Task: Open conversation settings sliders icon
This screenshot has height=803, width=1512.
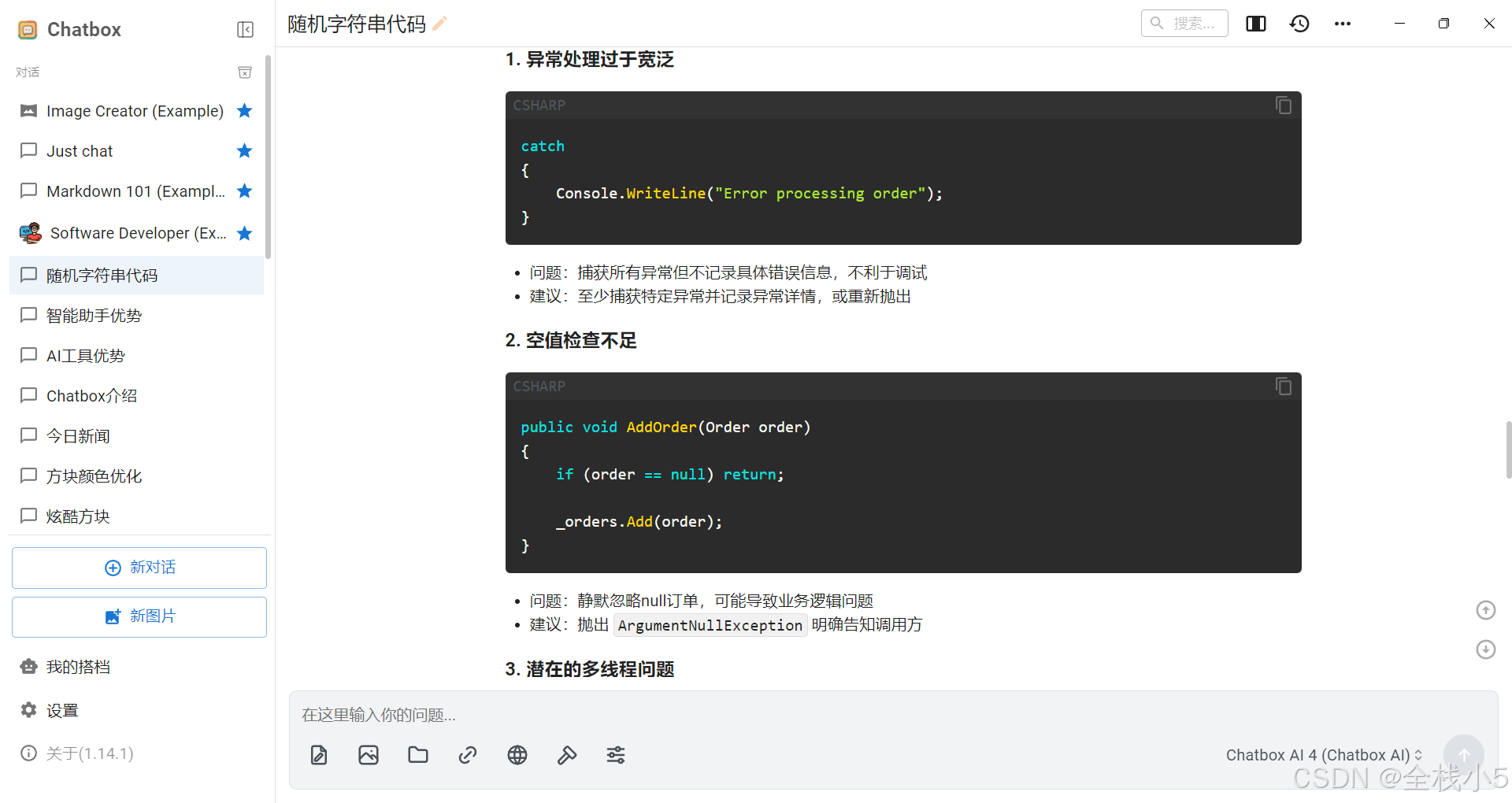Action: click(616, 755)
